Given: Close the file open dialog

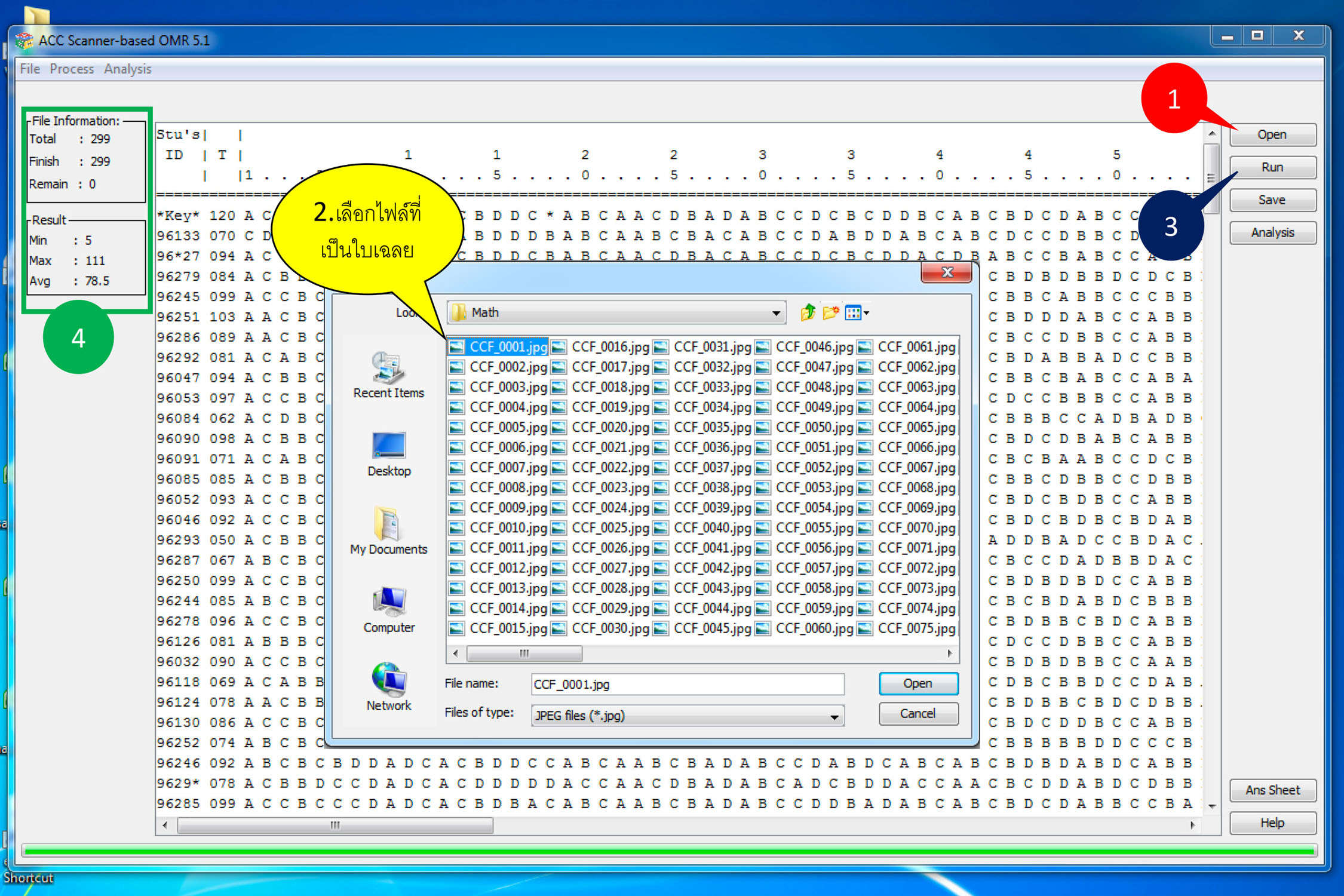Looking at the screenshot, I should (946, 272).
